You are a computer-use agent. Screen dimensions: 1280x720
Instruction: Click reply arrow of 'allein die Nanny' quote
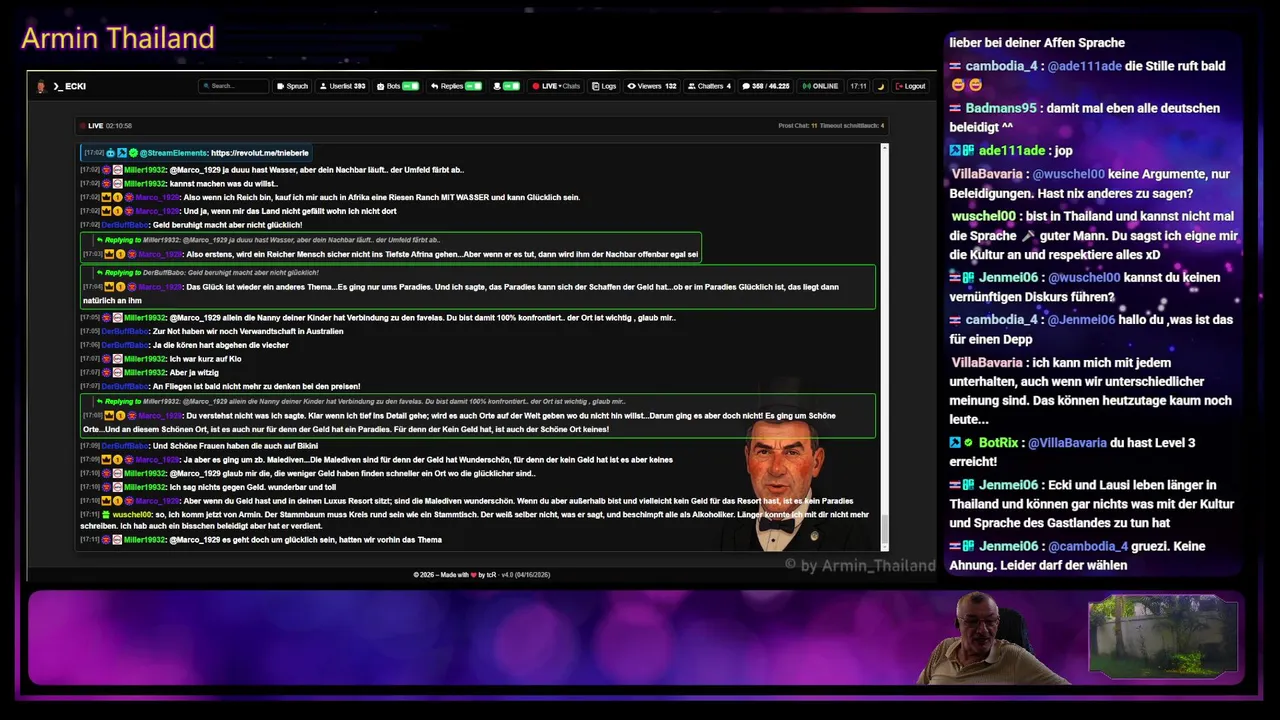[100, 401]
